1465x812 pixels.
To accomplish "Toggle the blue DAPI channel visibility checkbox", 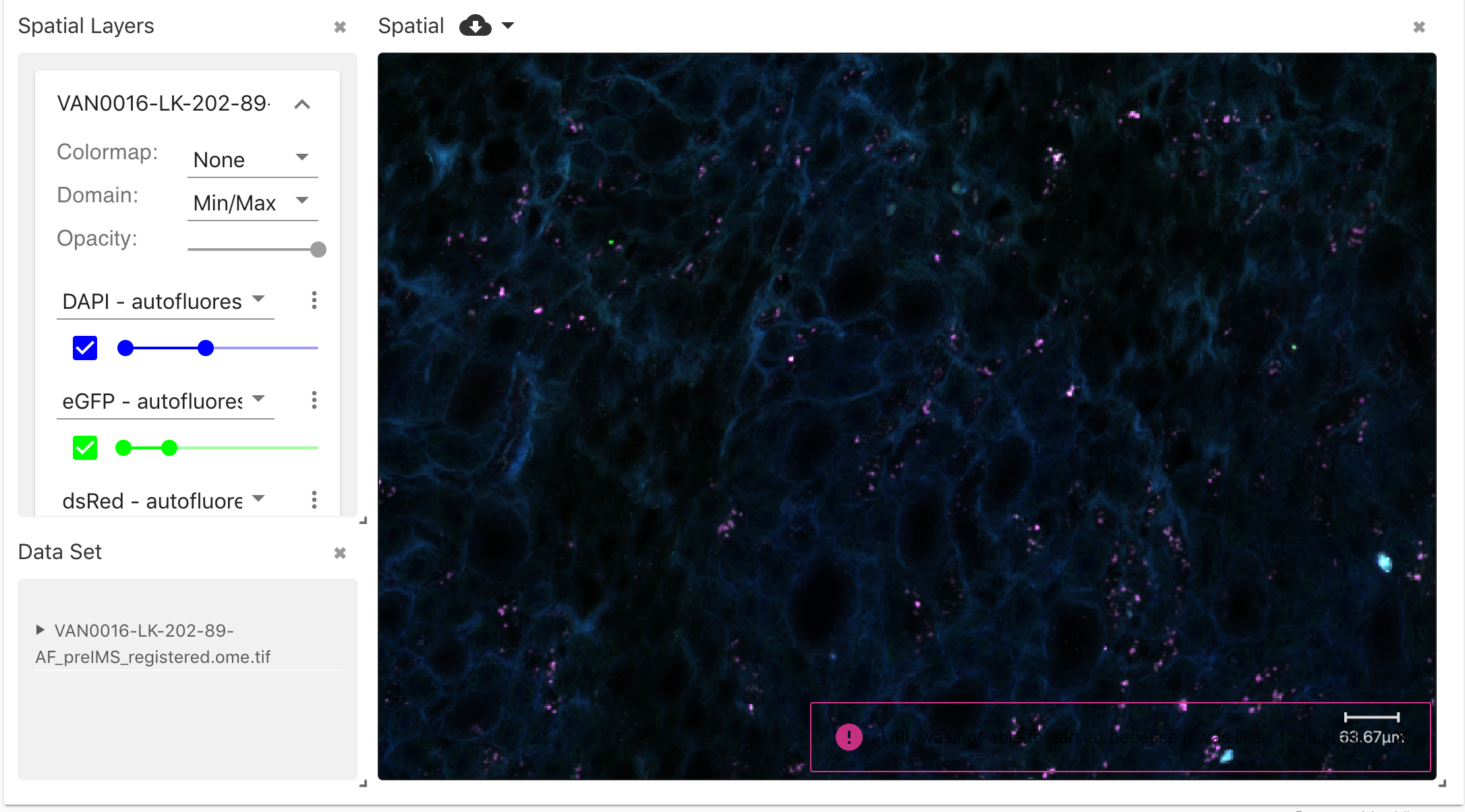I will pos(85,348).
